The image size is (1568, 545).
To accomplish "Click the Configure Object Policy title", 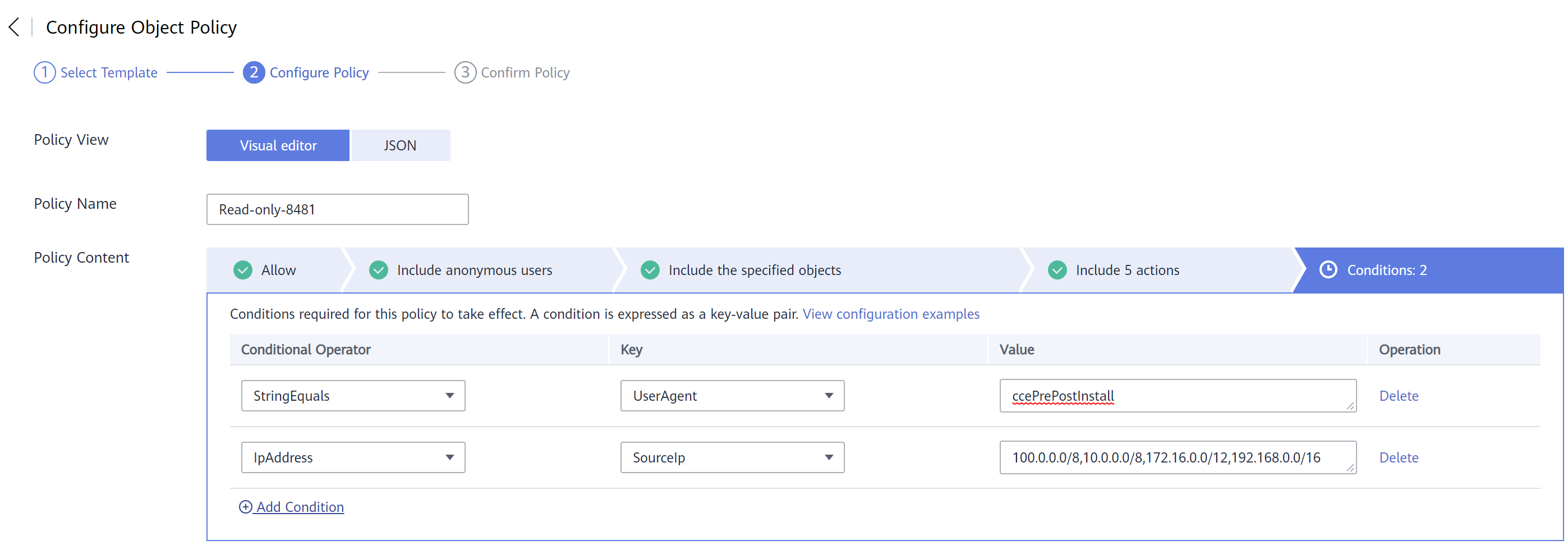I will coord(141,28).
